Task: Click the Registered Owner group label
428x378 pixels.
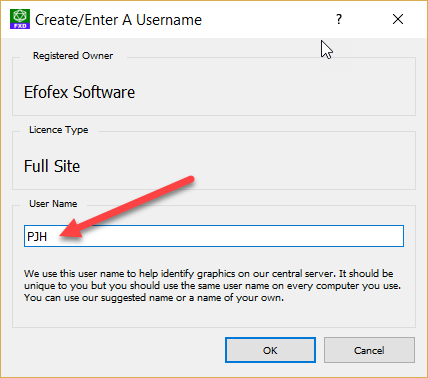Action: coord(73,55)
